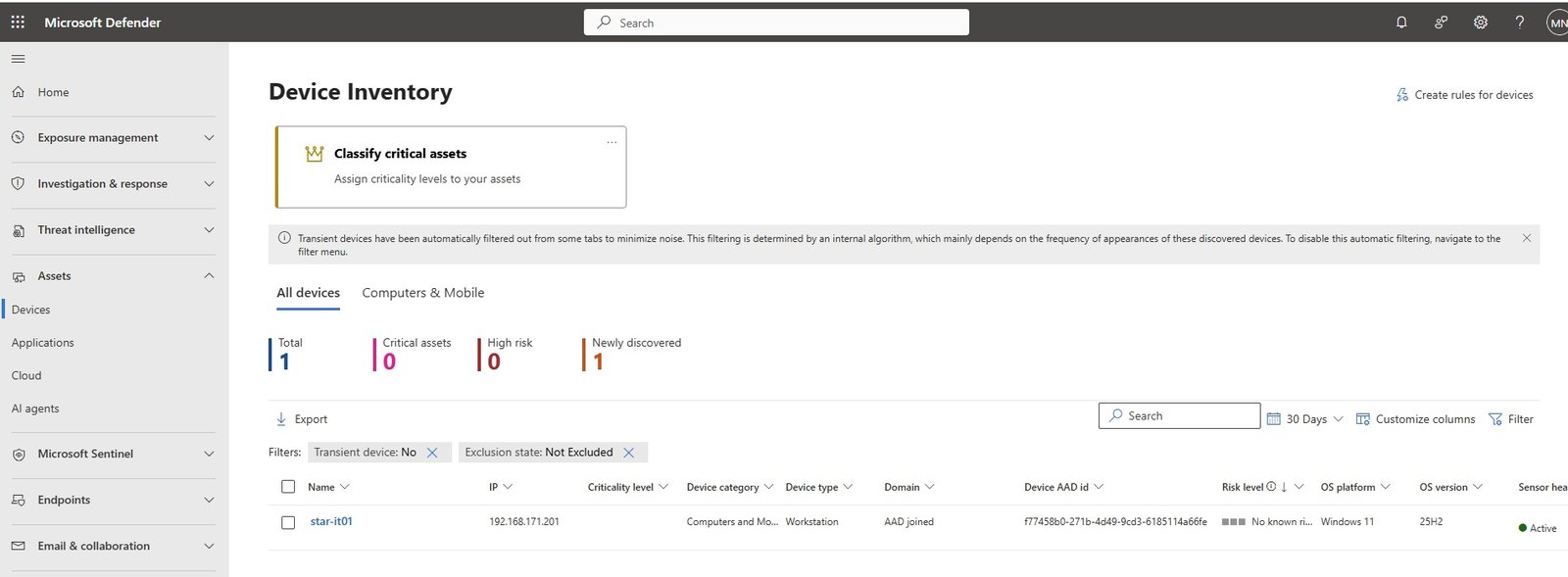The height and width of the screenshot is (577, 1568).
Task: Open the IP column dropdown
Action: pyautogui.click(x=508, y=487)
